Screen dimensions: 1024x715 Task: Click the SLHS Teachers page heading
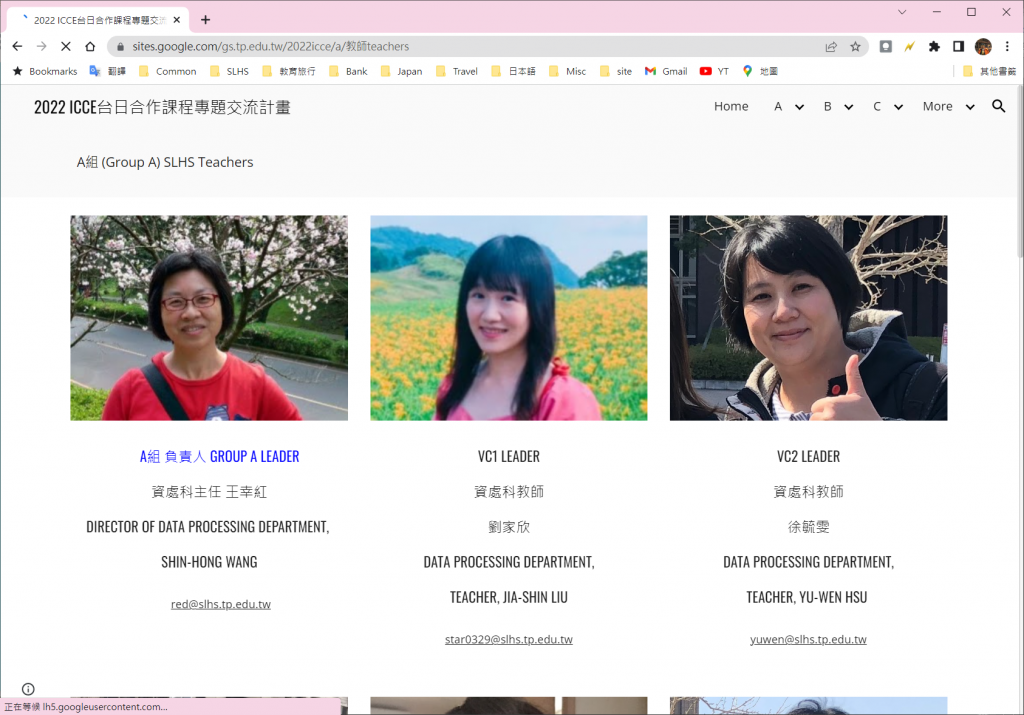tap(165, 162)
